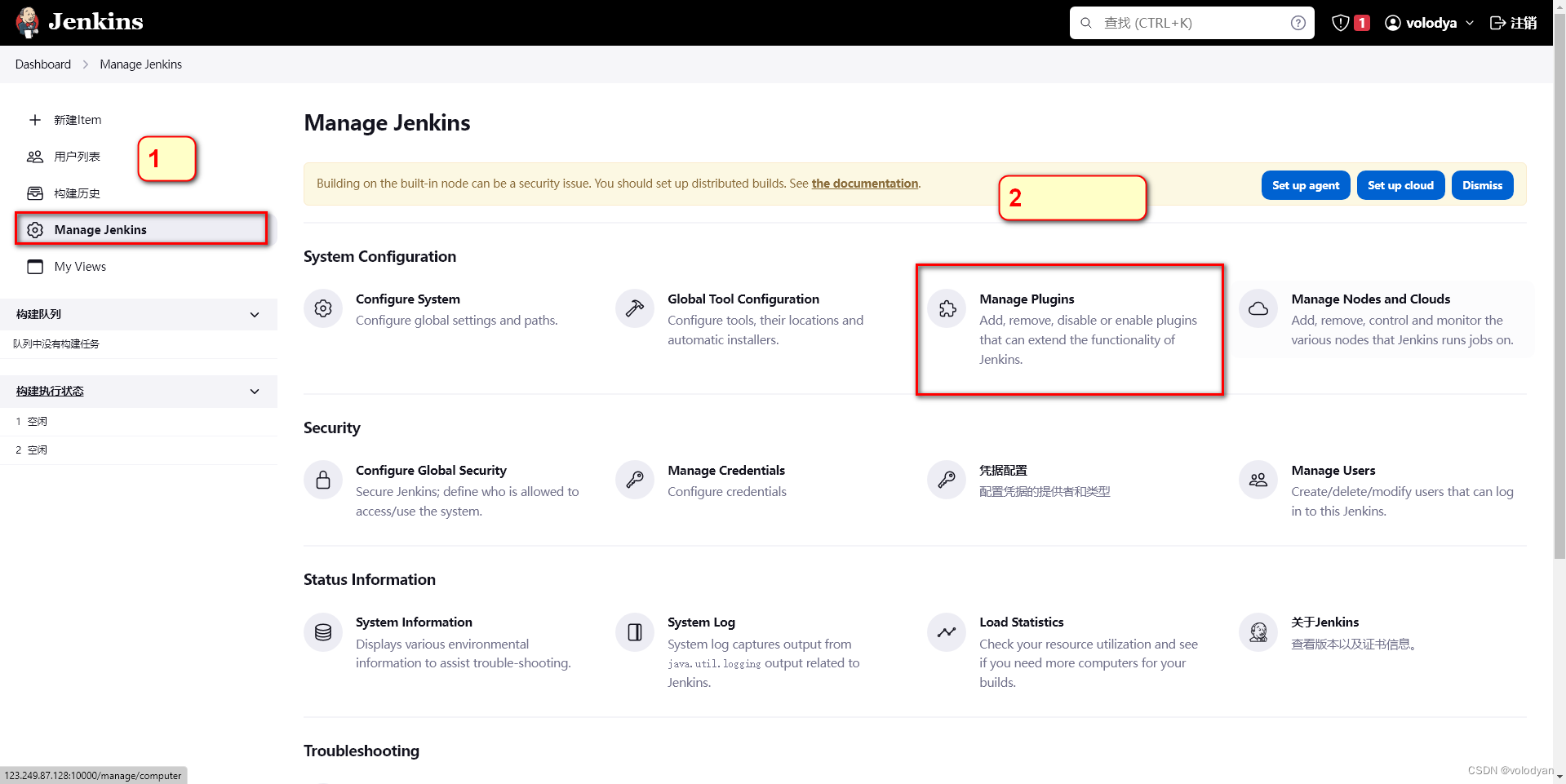The image size is (1566, 784).
Task: Open the documentation link in banner
Action: tap(864, 184)
